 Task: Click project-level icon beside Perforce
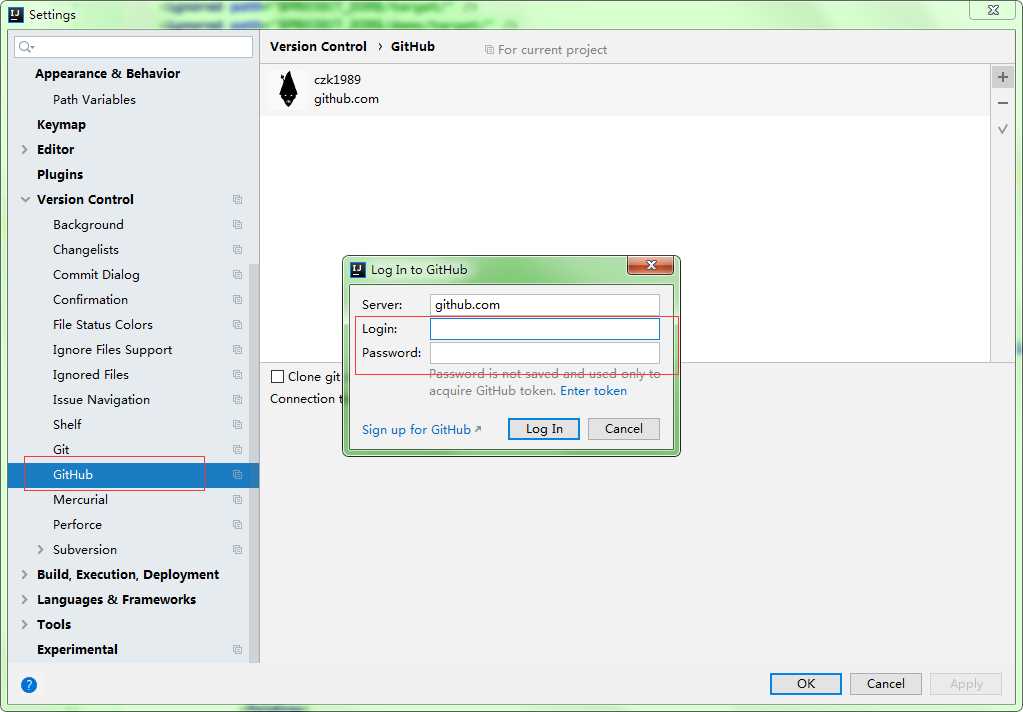[237, 525]
